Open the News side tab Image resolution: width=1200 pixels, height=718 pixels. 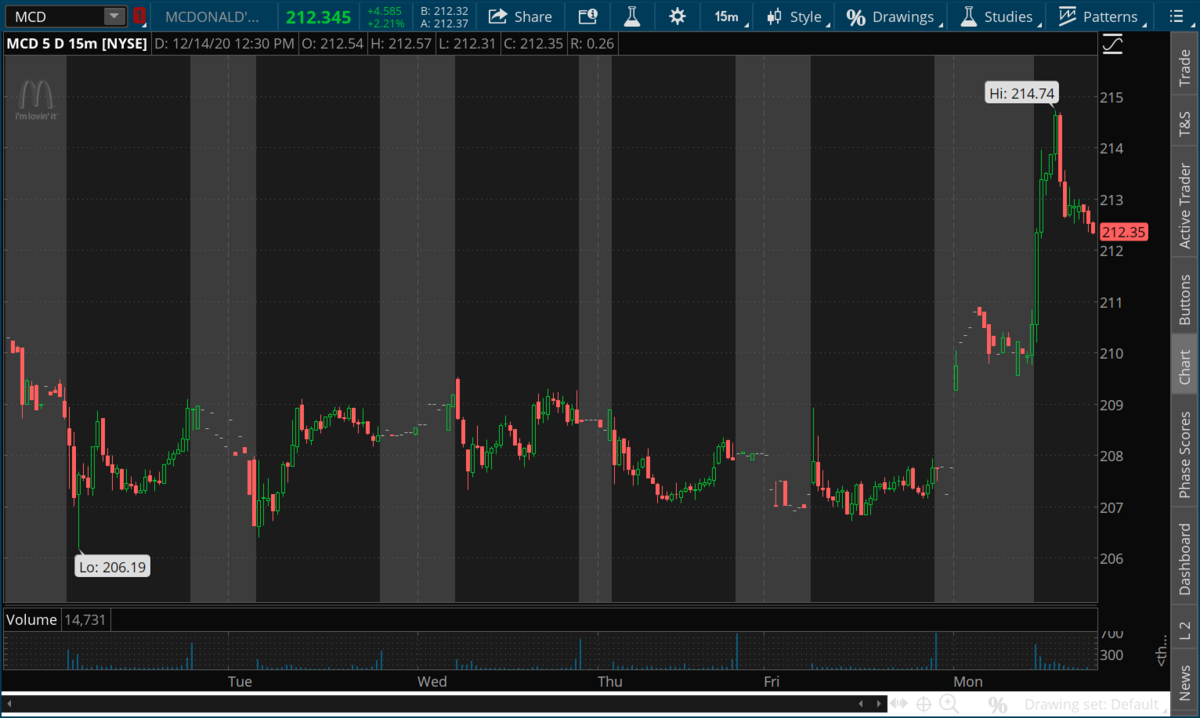pos(1185,679)
